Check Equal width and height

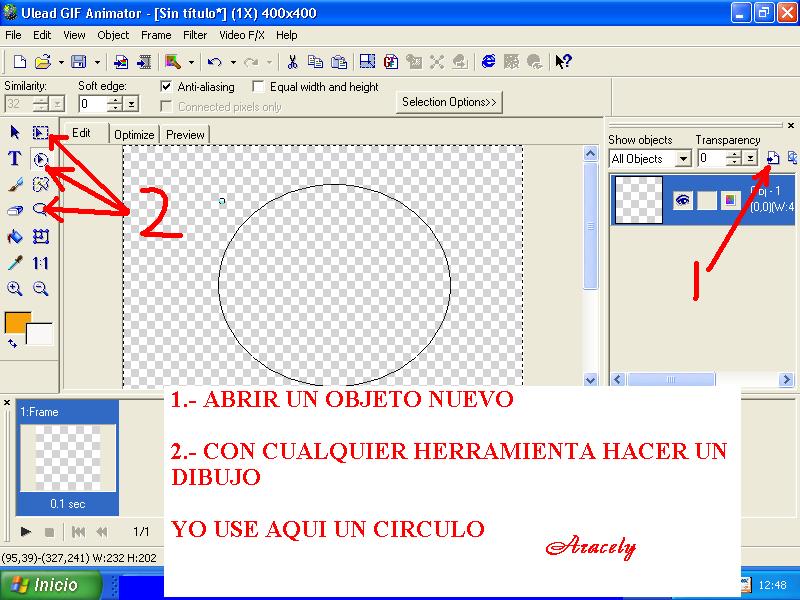(x=258, y=86)
